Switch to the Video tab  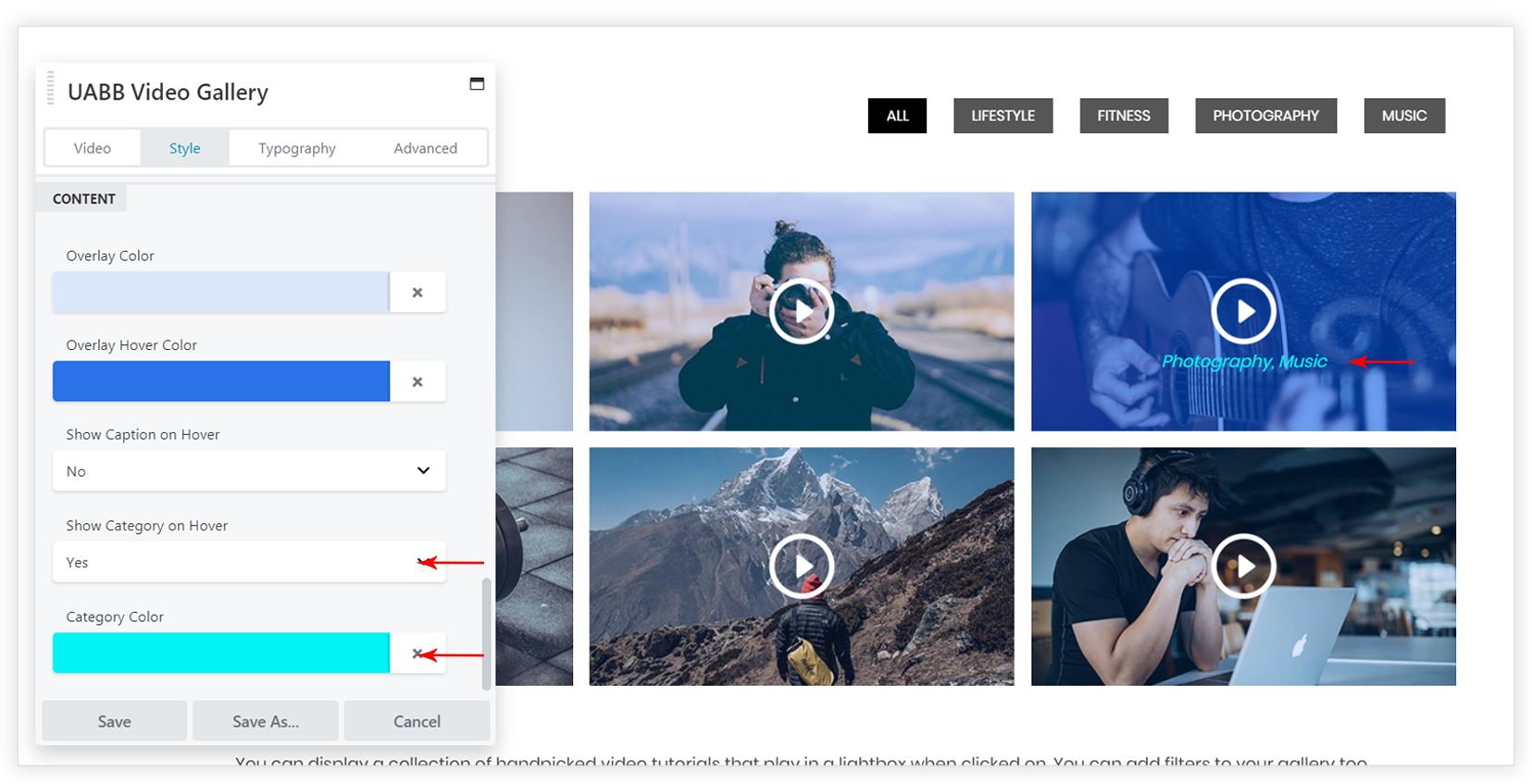(x=93, y=148)
